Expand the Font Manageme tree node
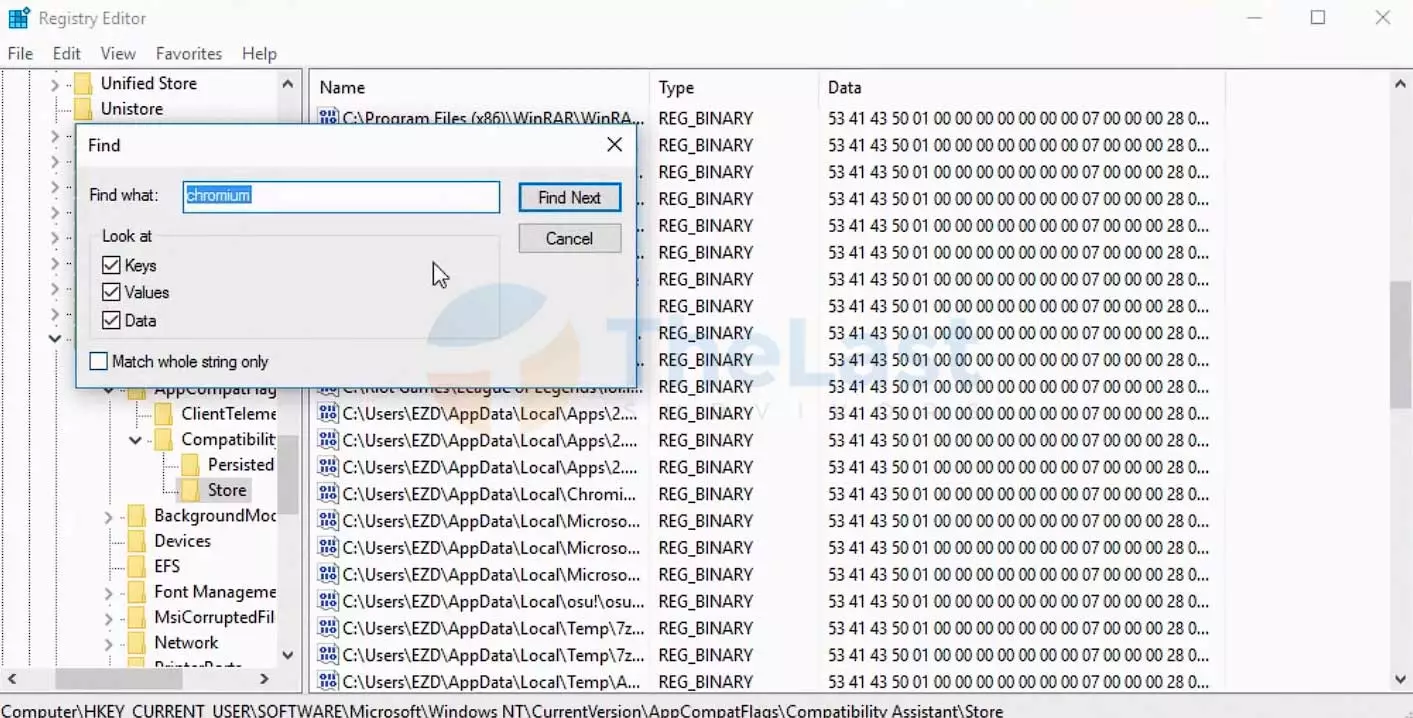The width and height of the screenshot is (1413, 718). [109, 593]
